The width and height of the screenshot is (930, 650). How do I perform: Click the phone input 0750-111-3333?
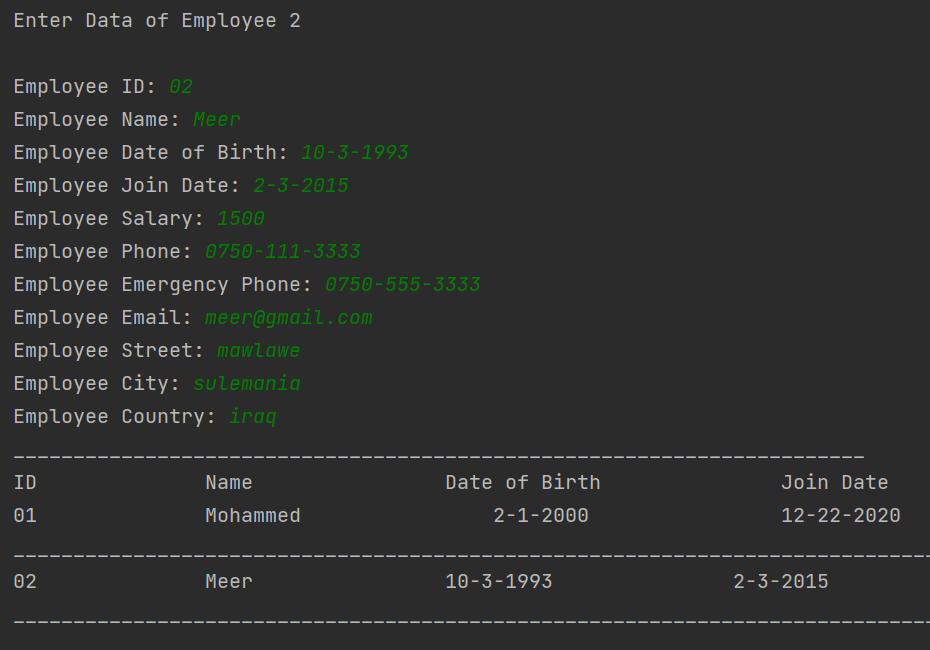click(283, 251)
